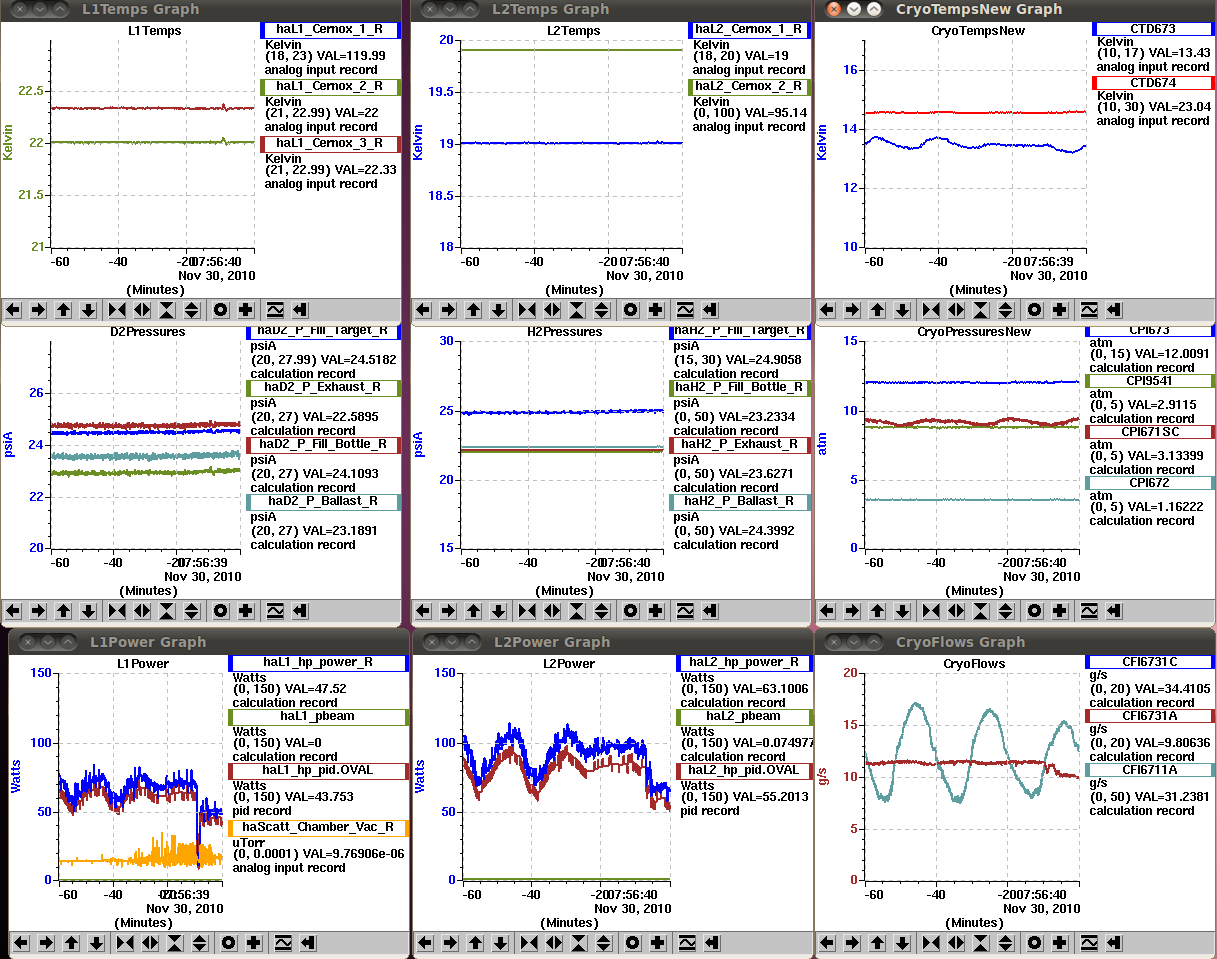Click the wave-line icon in L2Power toolbar

click(687, 942)
